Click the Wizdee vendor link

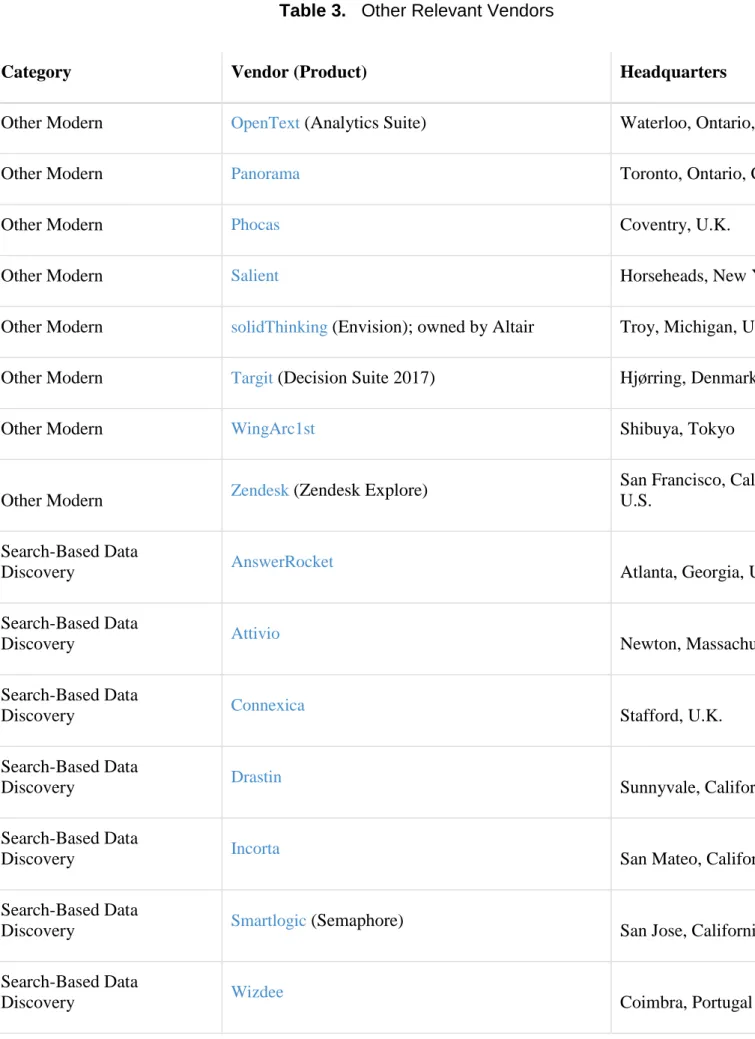pyautogui.click(x=257, y=992)
